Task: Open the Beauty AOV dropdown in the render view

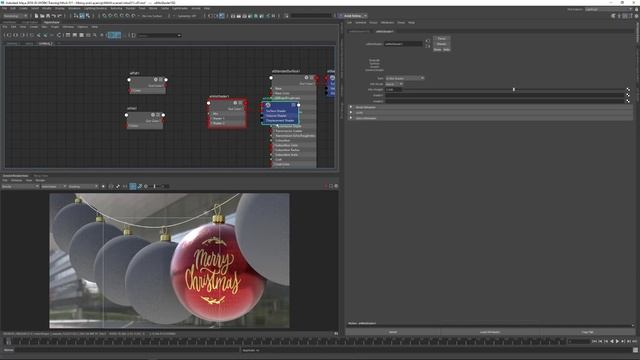Action: [x=20, y=187]
